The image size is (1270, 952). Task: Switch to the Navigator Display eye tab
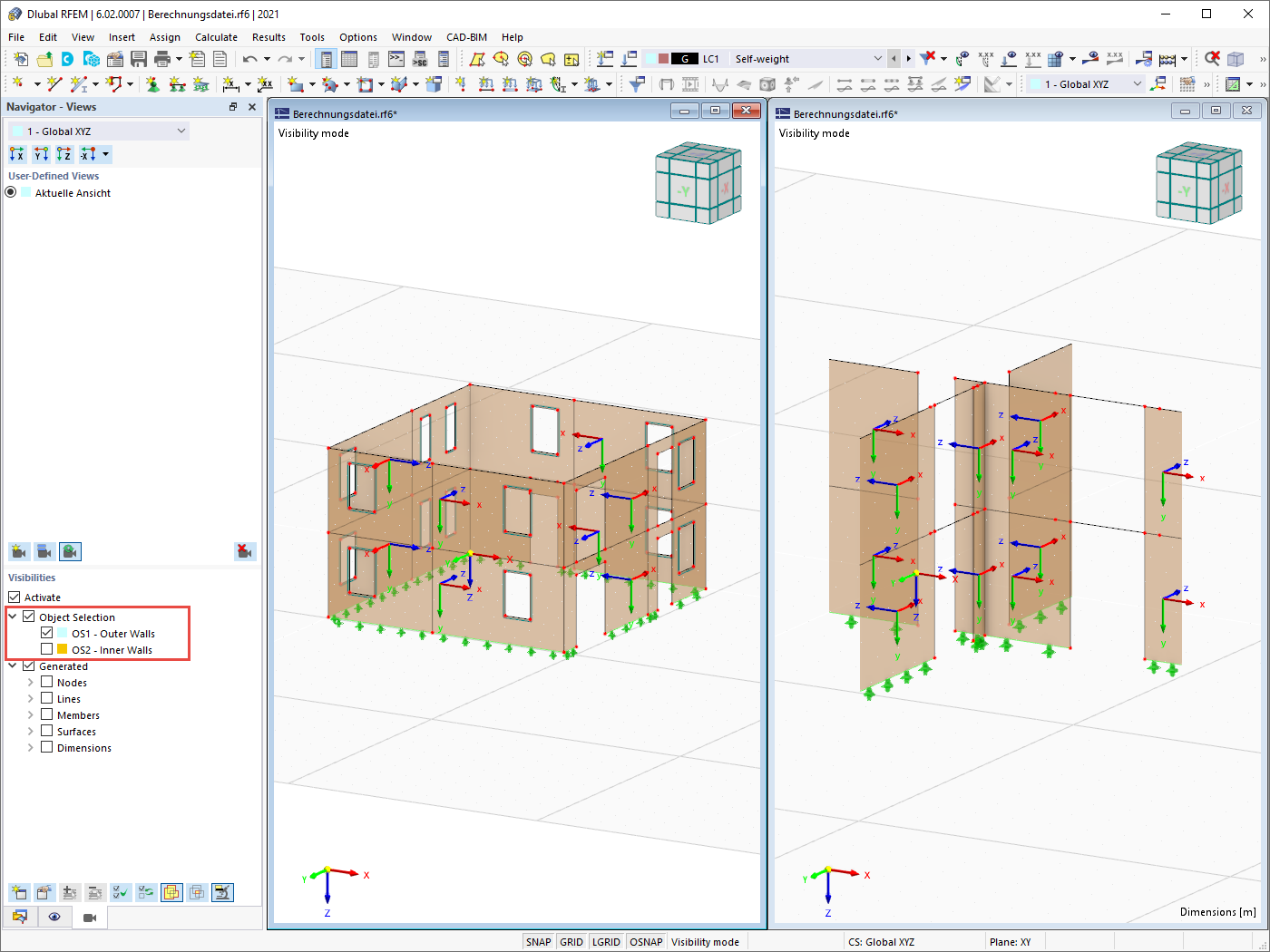point(54,918)
